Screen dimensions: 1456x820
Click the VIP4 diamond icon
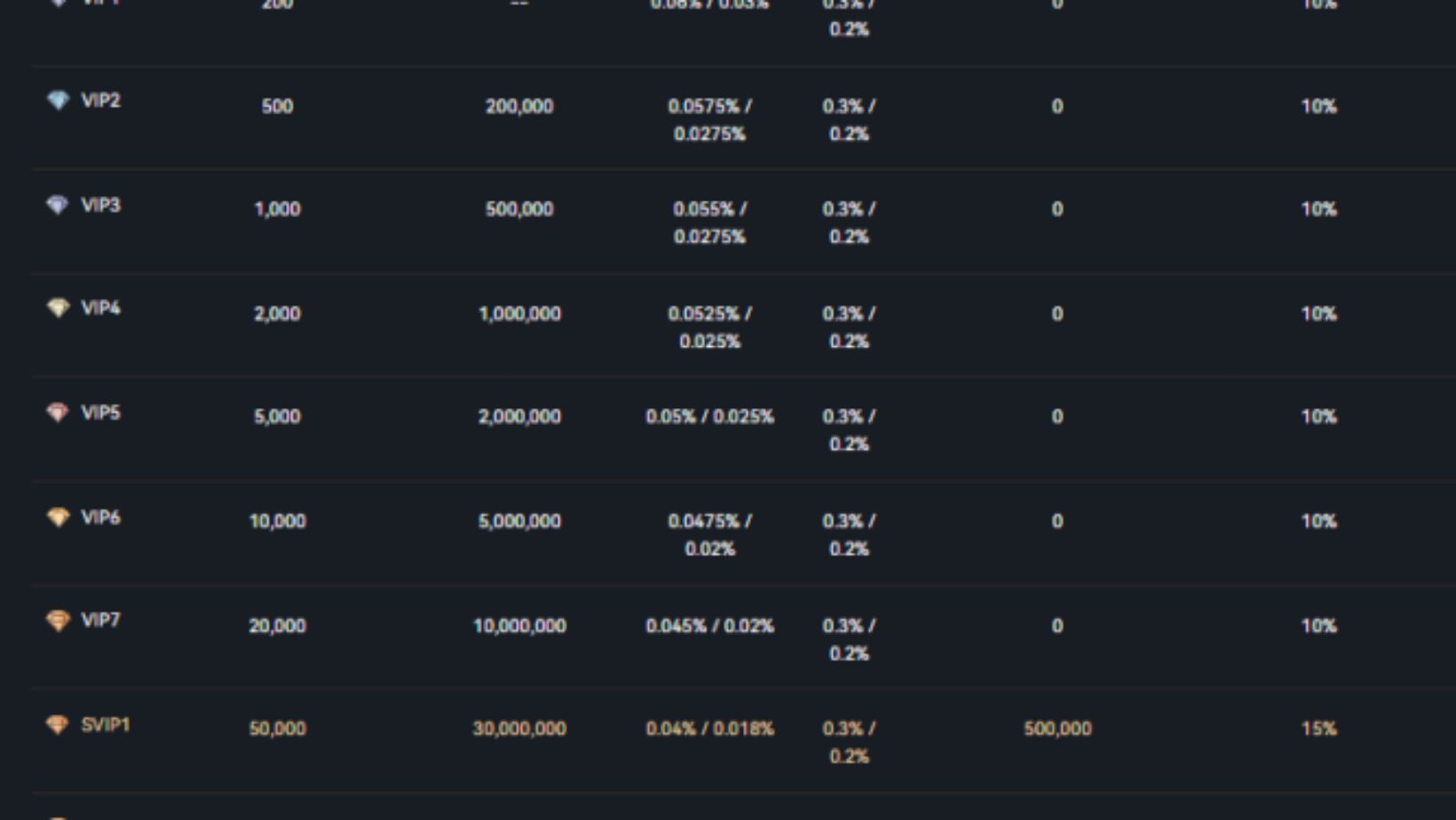[x=58, y=308]
